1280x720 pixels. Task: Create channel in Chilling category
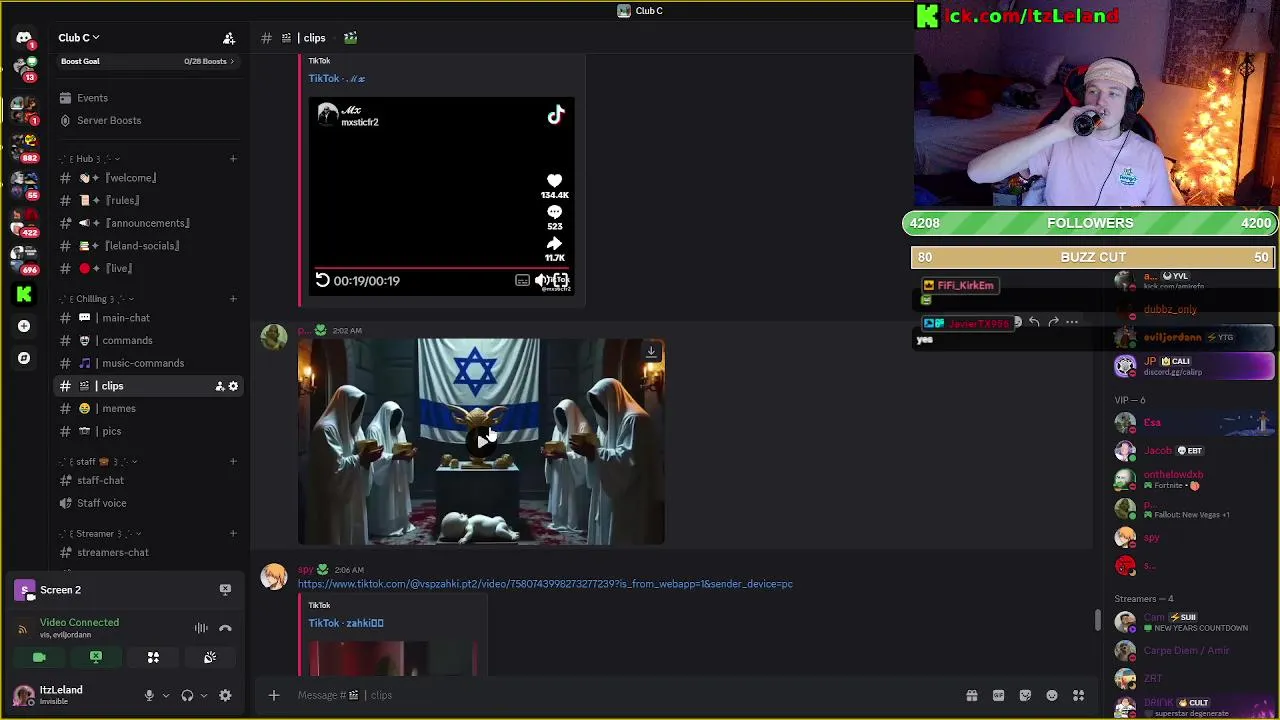(233, 299)
